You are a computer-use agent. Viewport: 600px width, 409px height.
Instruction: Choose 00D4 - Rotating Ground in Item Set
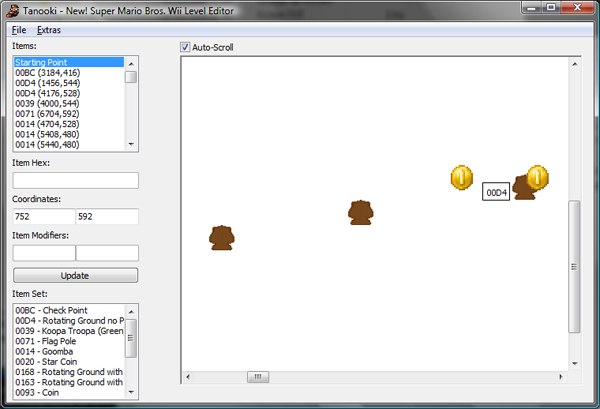coord(69,321)
